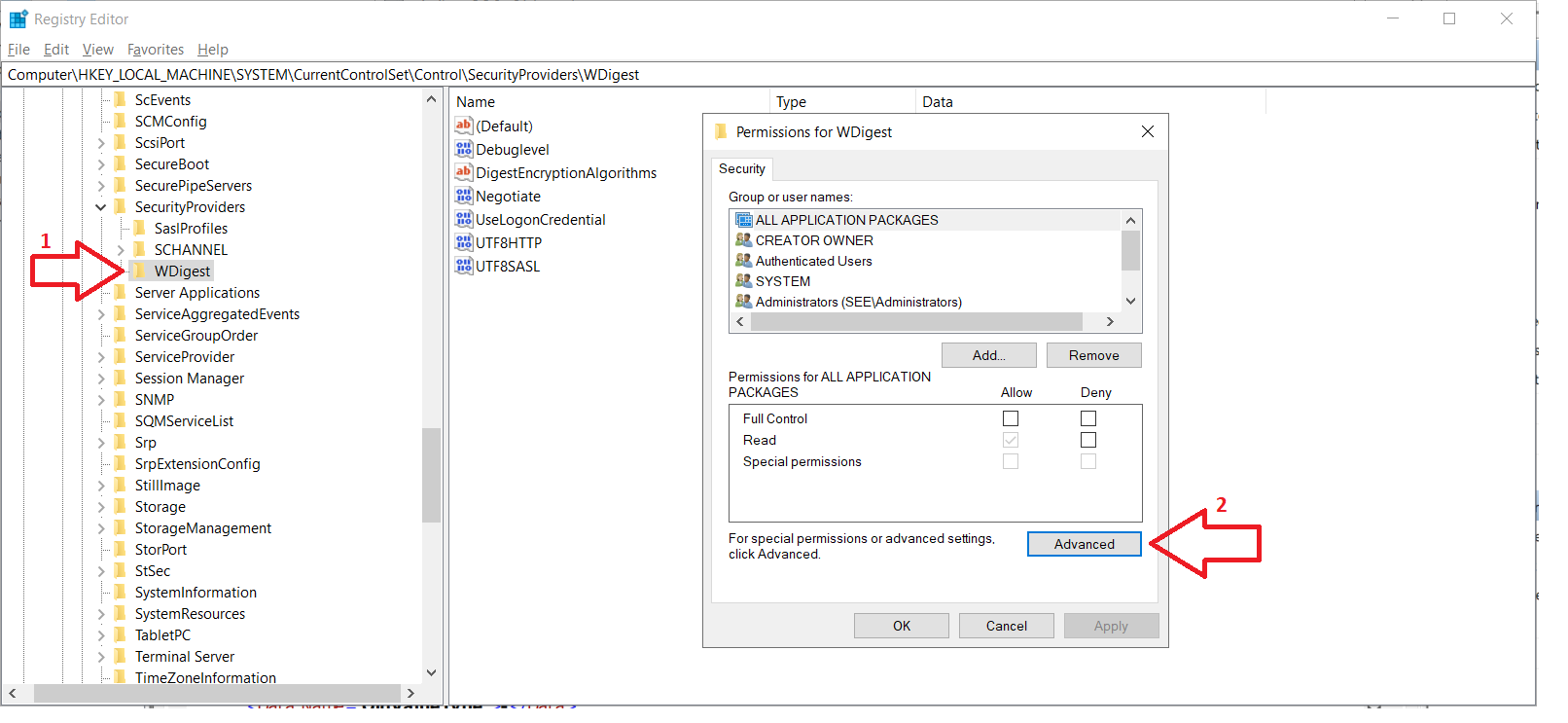1568x723 pixels.
Task: Click the UseLogonCredential DWORD value icon
Action: coord(464,219)
